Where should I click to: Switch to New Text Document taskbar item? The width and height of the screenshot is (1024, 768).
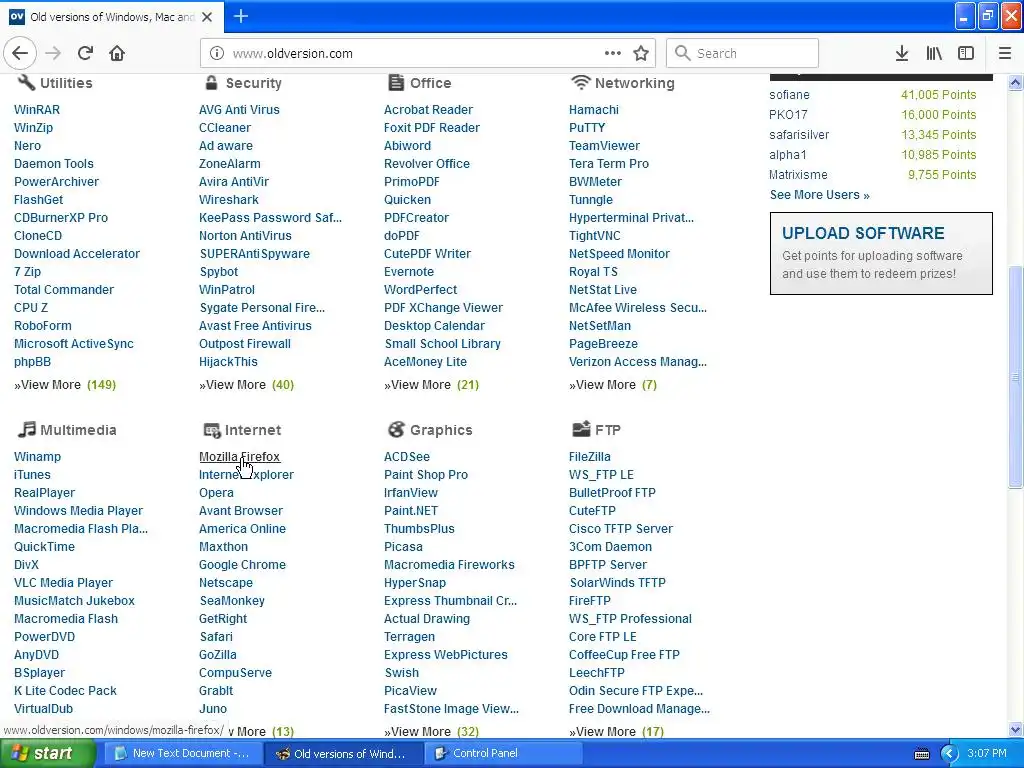point(183,754)
